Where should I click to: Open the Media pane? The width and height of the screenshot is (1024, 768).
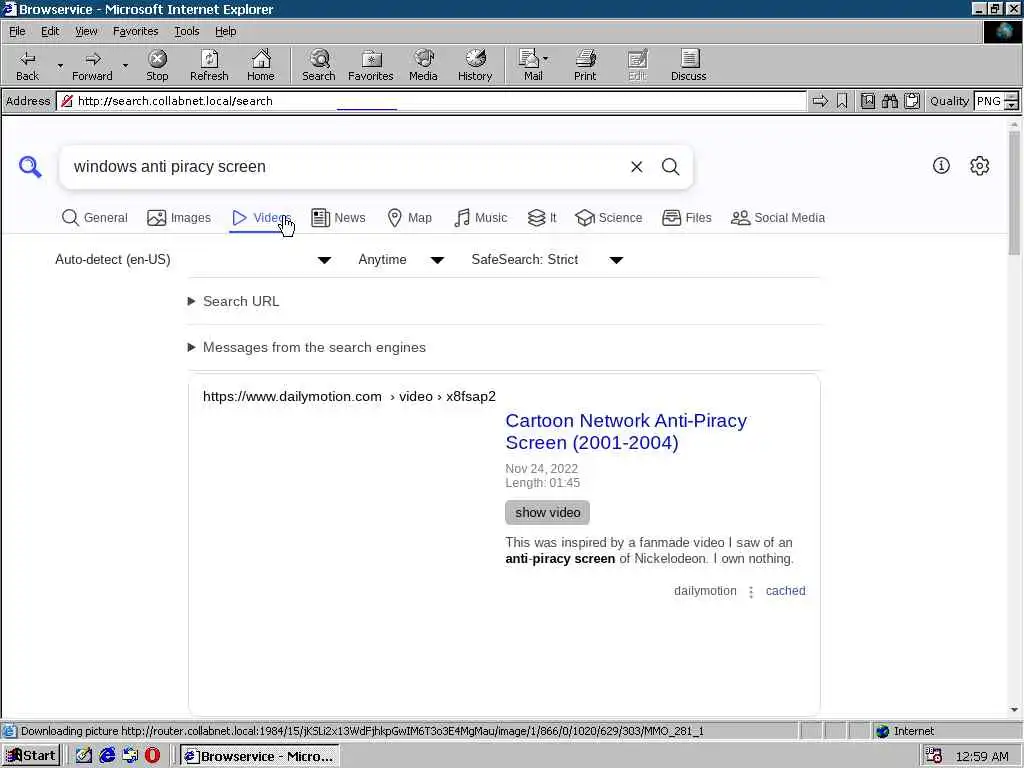click(x=423, y=65)
